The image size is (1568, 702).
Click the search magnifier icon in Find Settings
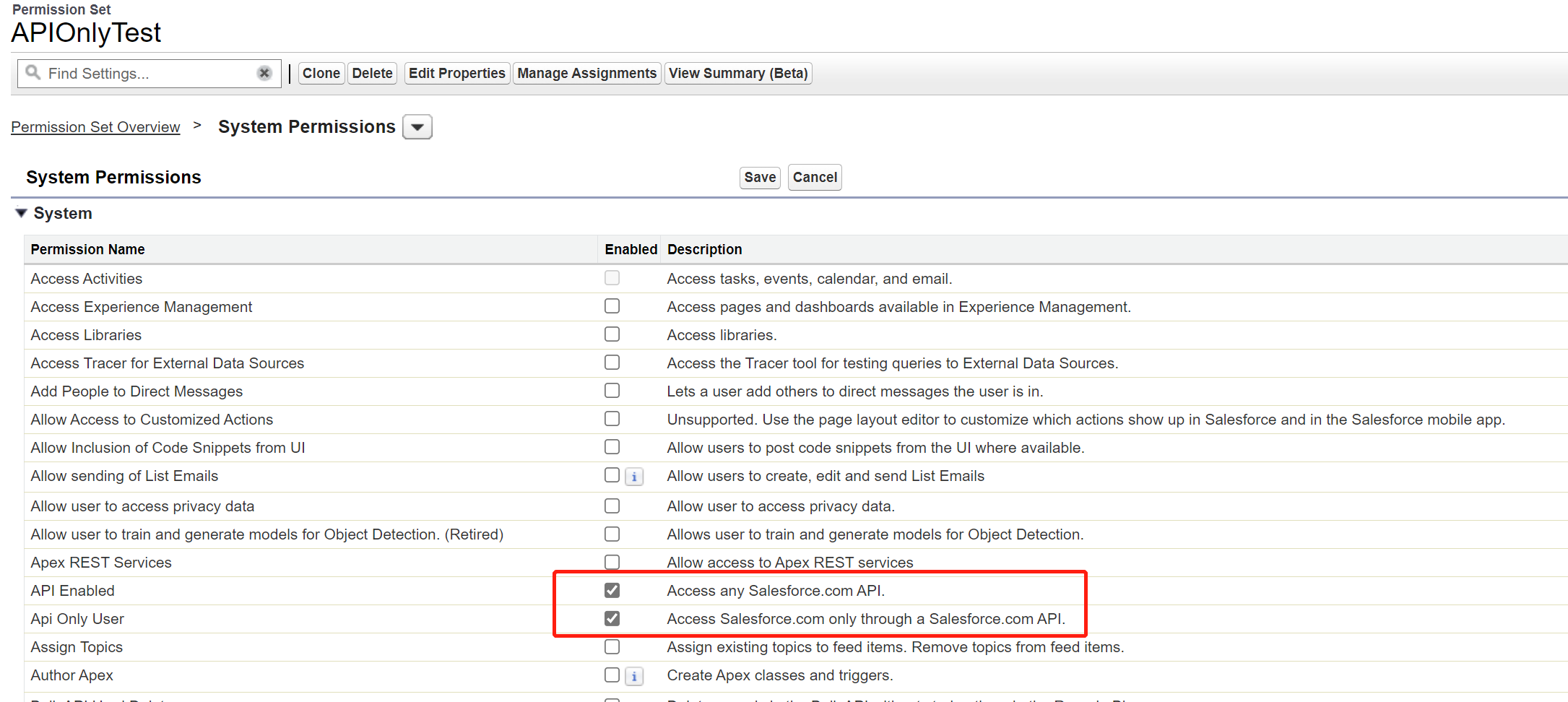pyautogui.click(x=33, y=72)
